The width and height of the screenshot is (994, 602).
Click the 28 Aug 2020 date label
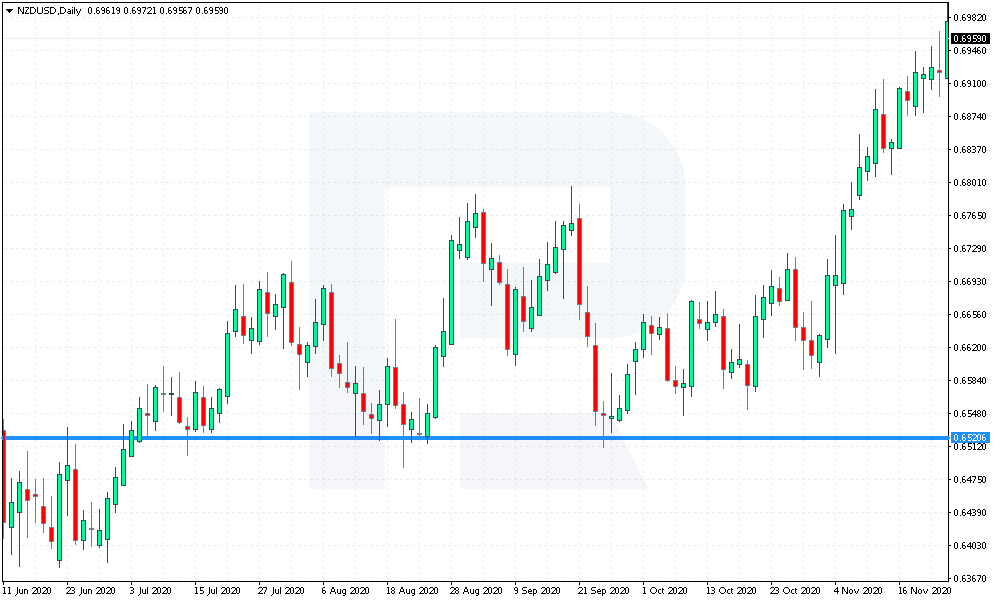pyautogui.click(x=476, y=591)
